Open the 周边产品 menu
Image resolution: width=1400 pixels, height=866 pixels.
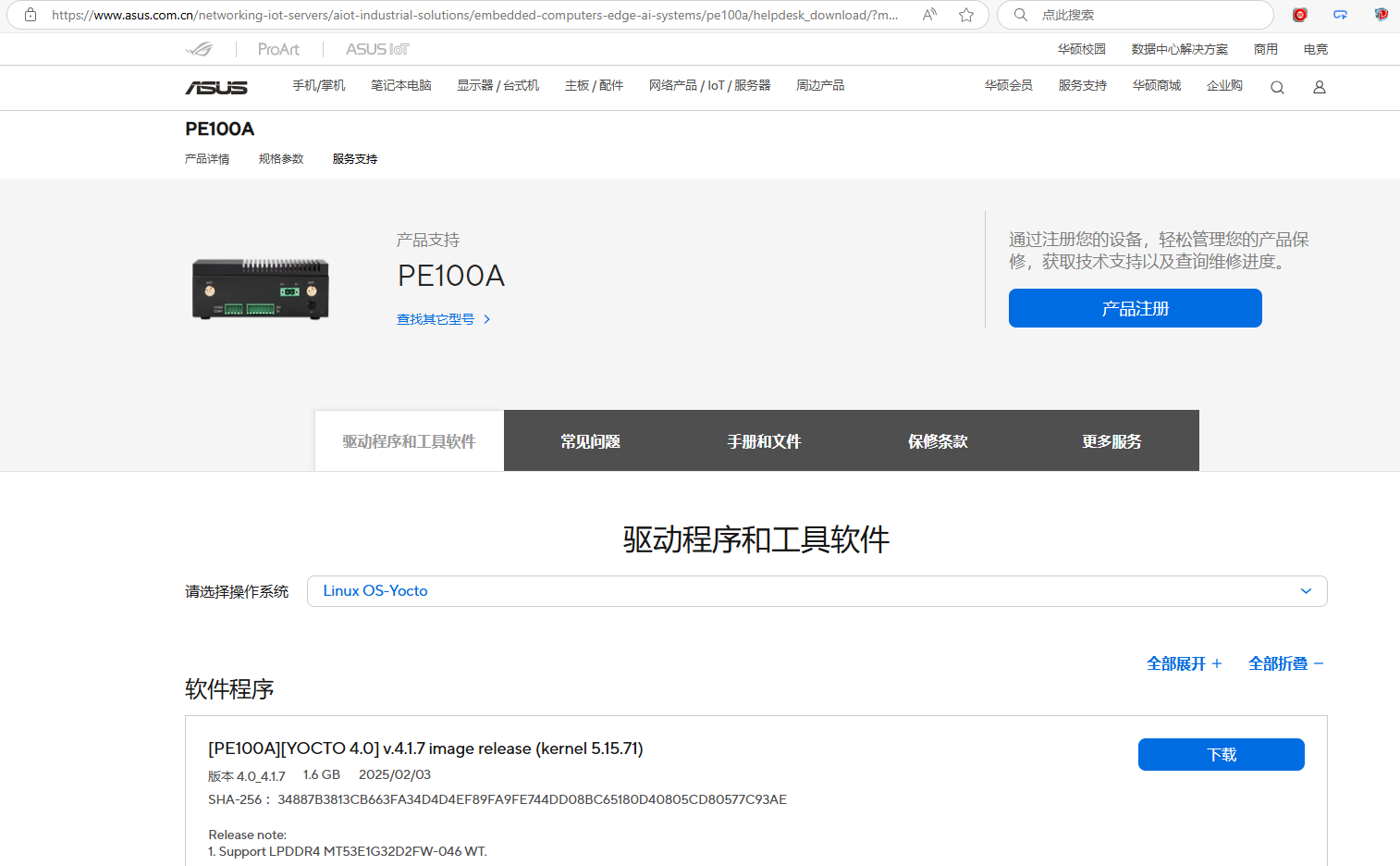[820, 85]
